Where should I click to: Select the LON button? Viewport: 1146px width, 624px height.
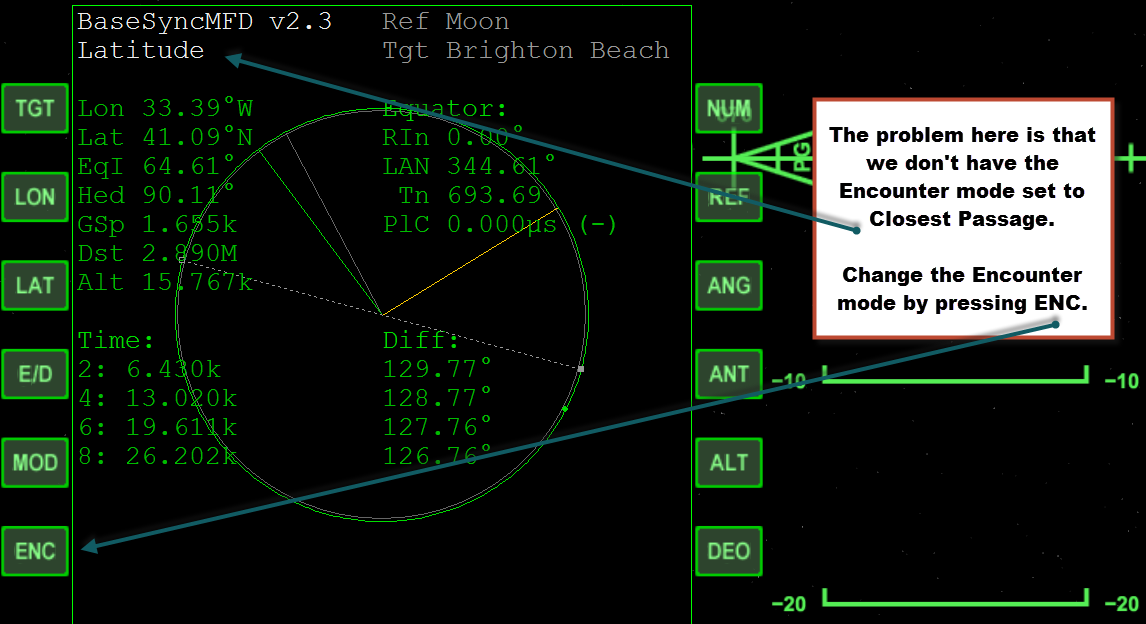(35, 197)
